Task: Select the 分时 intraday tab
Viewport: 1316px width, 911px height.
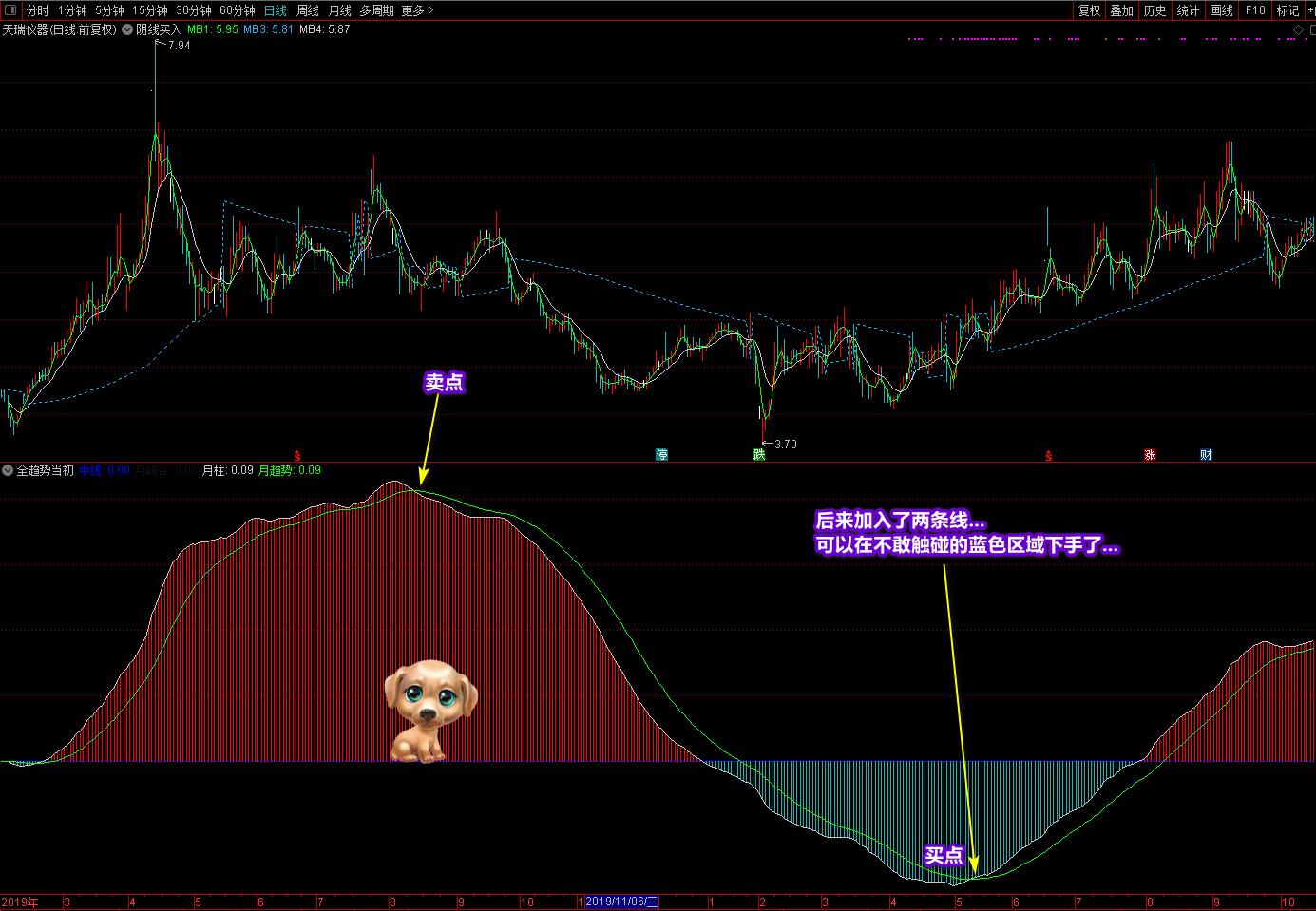Action: (x=37, y=10)
